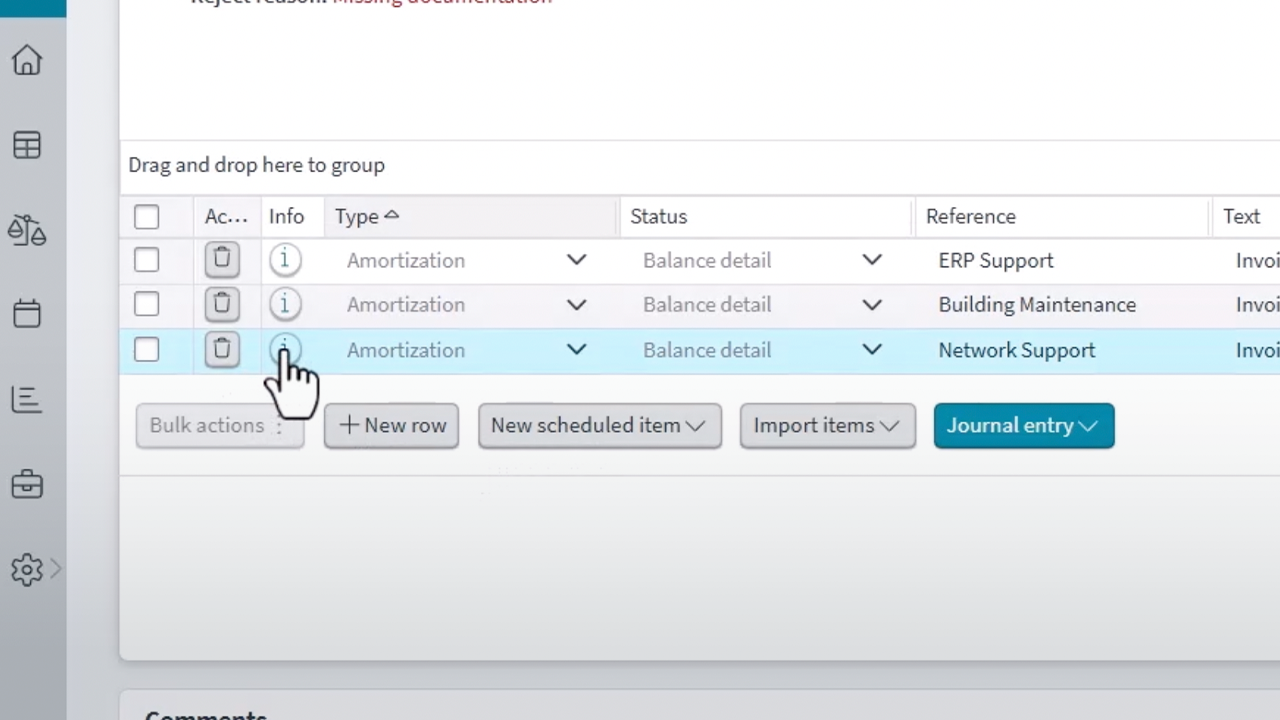1280x720 pixels.
Task: Open the settings gear sidebar icon
Action: tap(27, 570)
